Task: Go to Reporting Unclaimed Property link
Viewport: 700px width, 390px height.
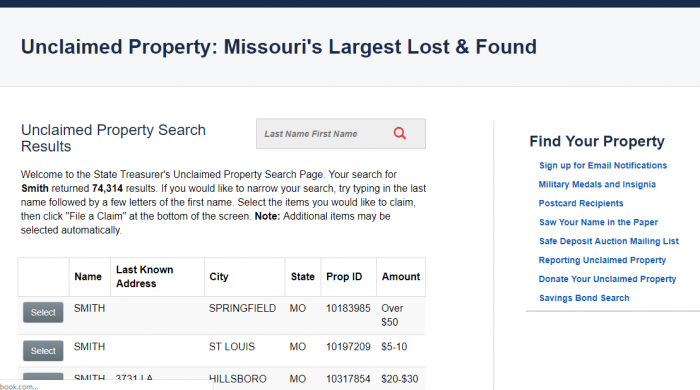Action: (x=602, y=260)
